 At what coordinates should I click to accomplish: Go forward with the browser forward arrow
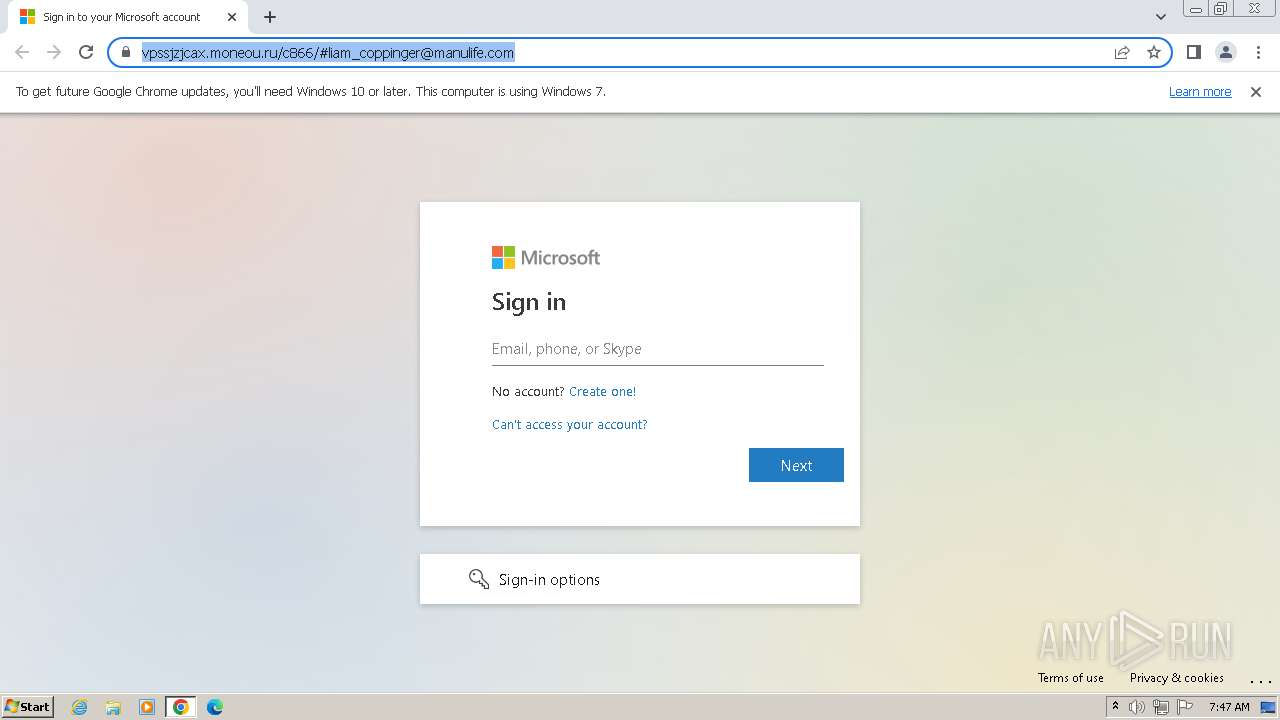tap(54, 52)
